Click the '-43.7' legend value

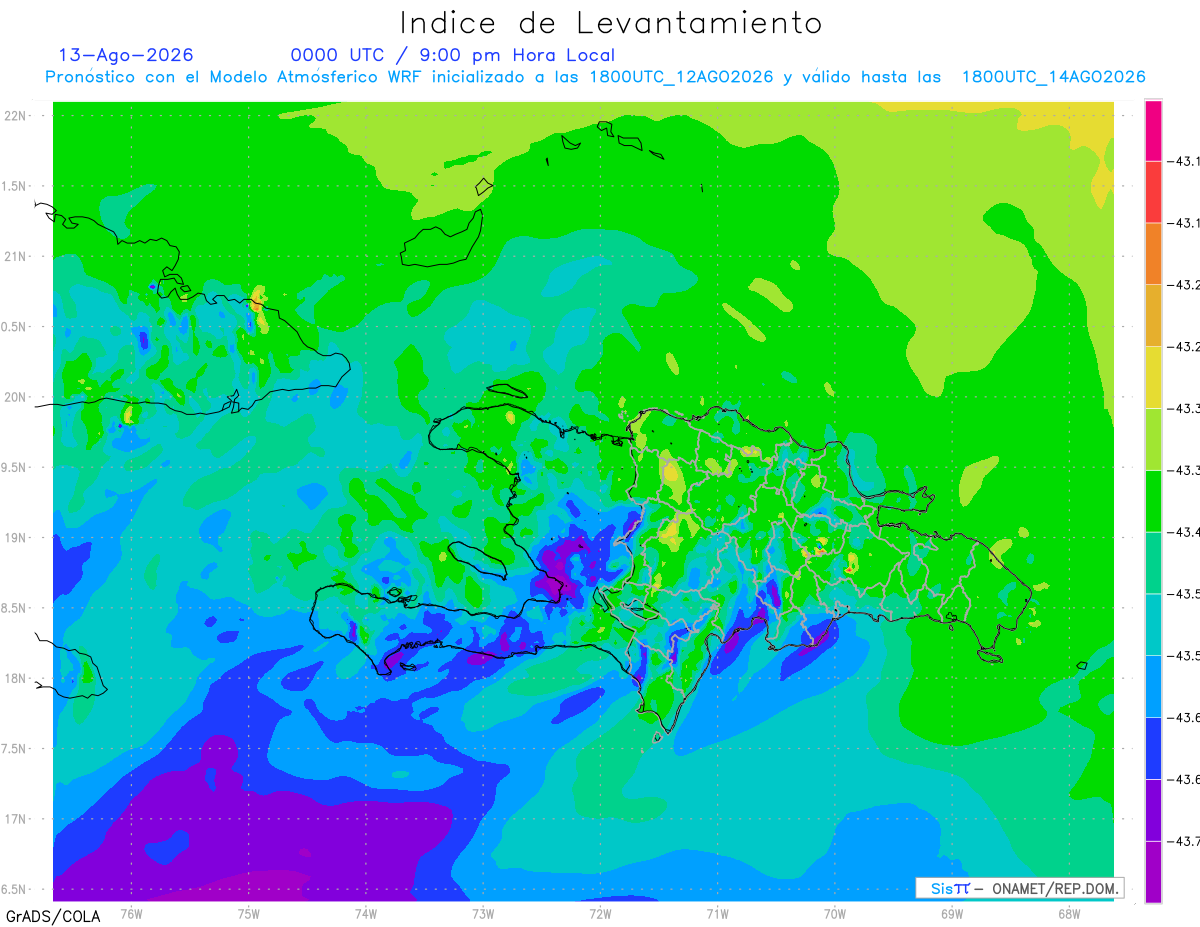point(1185,841)
